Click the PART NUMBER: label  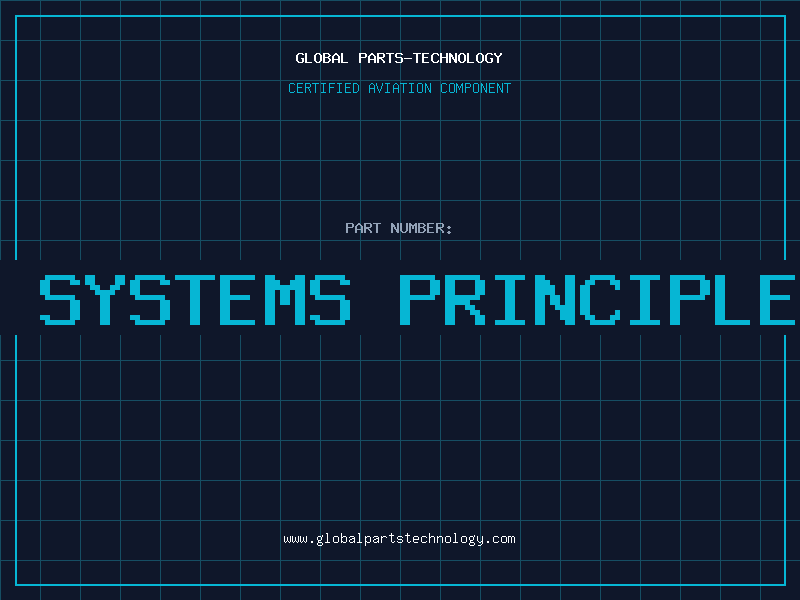pyautogui.click(x=399, y=228)
